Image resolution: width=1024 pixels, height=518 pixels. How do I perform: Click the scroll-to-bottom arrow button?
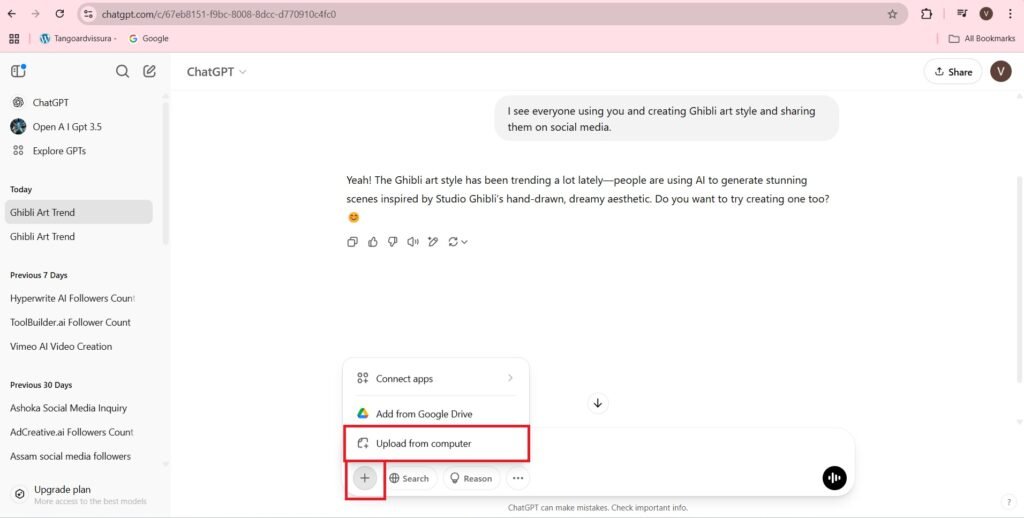(x=598, y=403)
